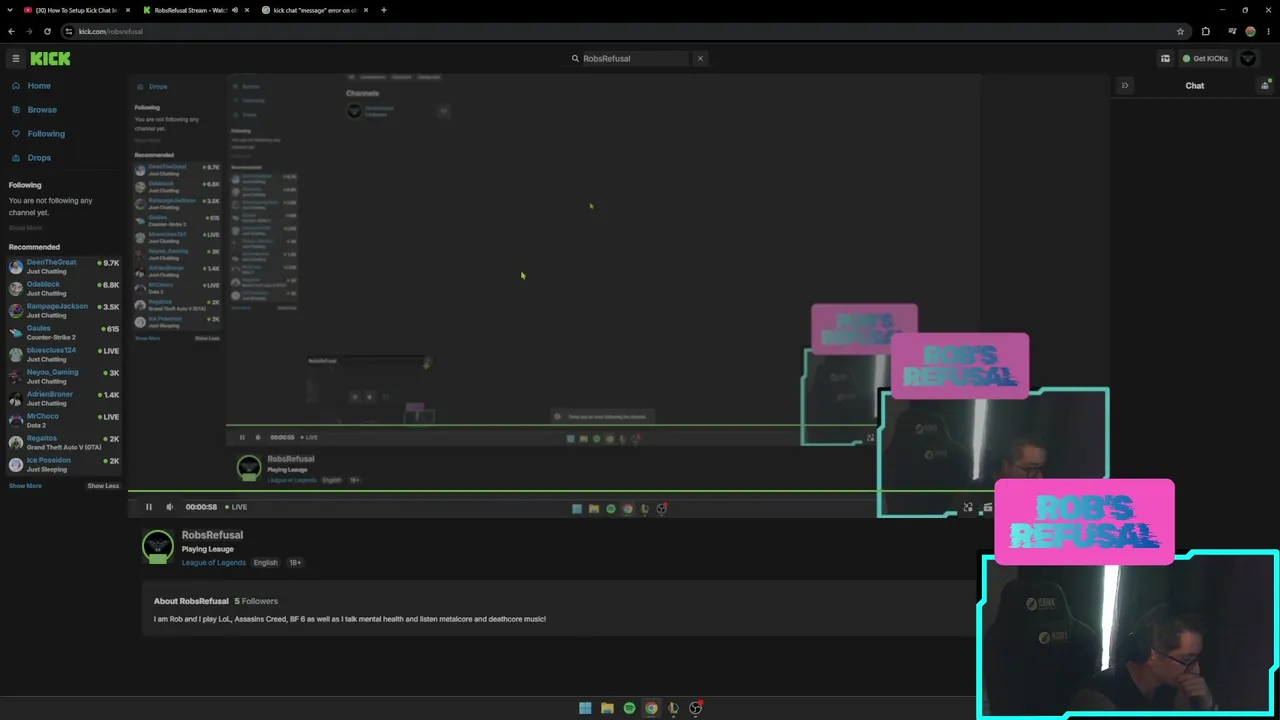The image size is (1280, 720).
Task: Open the Kick profile avatar menu
Action: (1248, 59)
